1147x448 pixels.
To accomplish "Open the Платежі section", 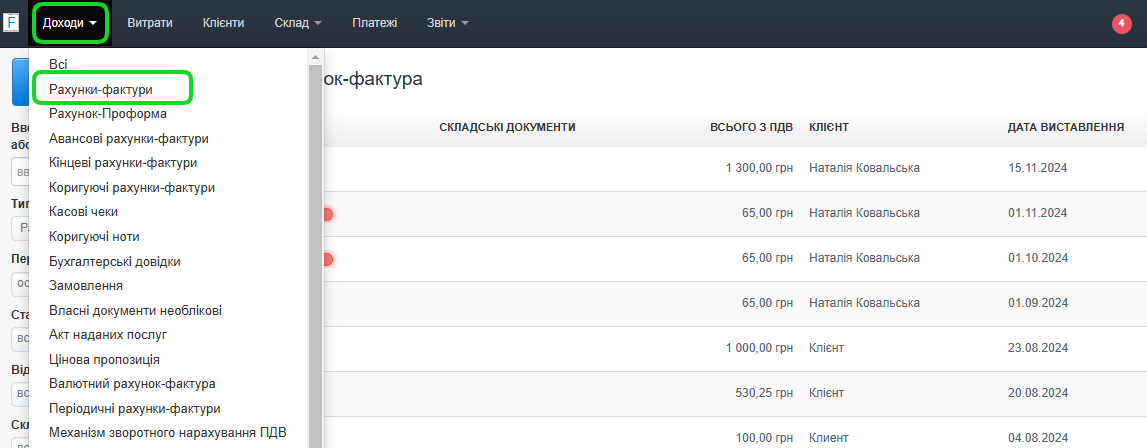I will tap(374, 23).
